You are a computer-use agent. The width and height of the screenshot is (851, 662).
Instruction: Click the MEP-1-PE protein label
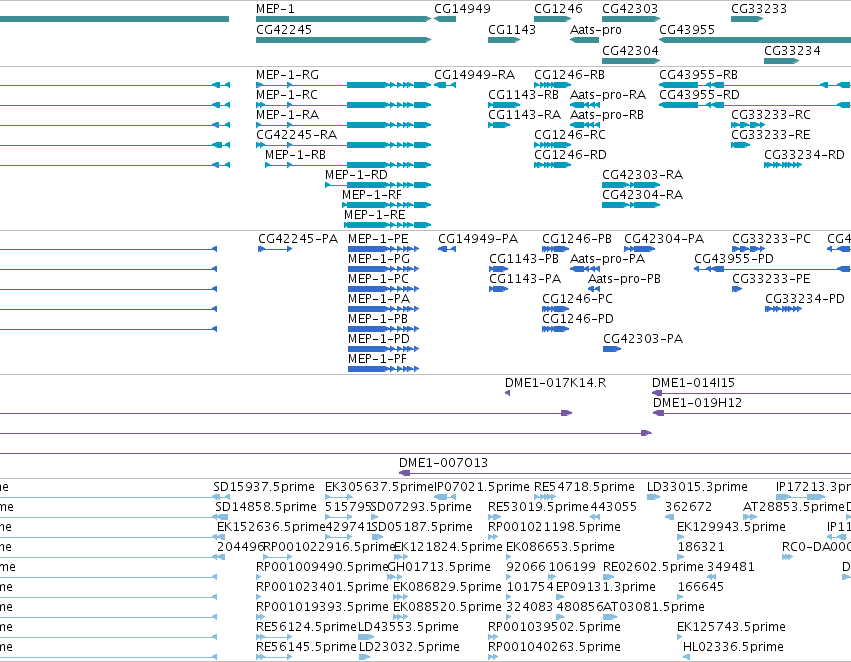pyautogui.click(x=378, y=239)
